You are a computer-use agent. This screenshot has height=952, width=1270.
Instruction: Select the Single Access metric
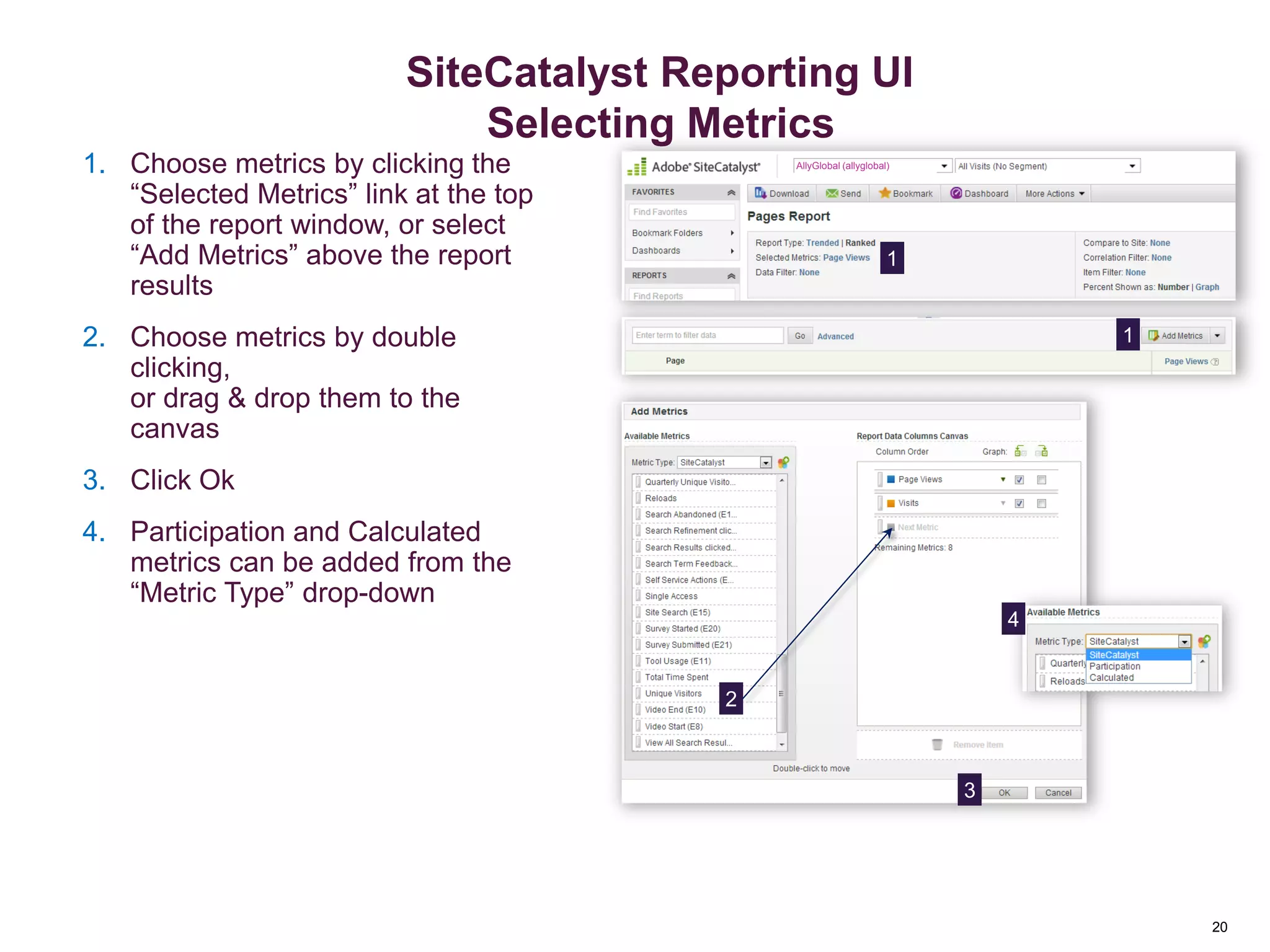(x=704, y=596)
